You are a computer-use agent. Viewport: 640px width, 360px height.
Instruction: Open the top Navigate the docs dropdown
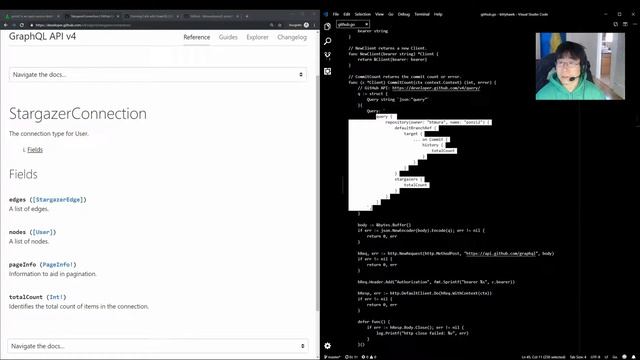coord(158,75)
